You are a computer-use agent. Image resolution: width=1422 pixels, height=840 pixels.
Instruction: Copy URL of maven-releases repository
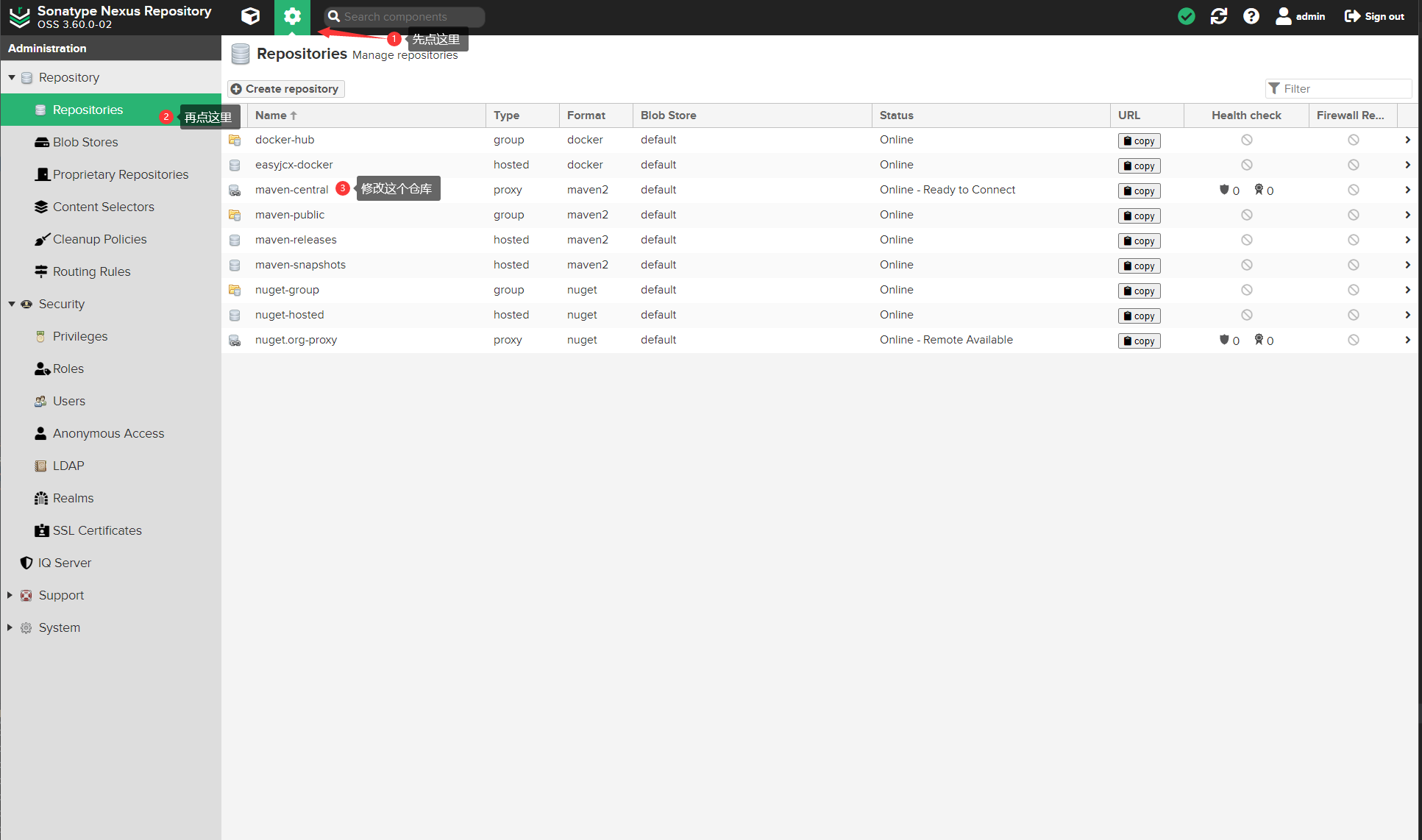tap(1139, 241)
